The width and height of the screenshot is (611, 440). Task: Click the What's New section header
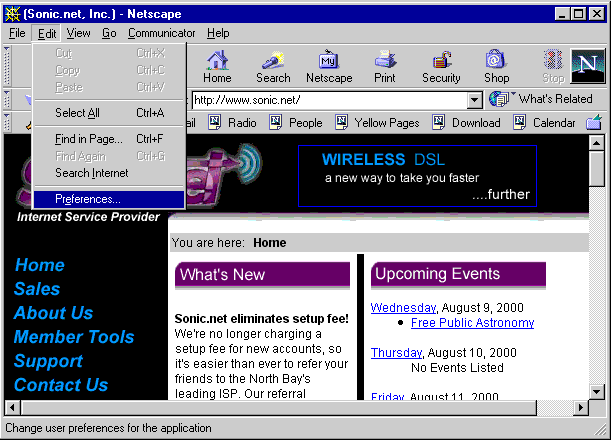click(x=262, y=275)
